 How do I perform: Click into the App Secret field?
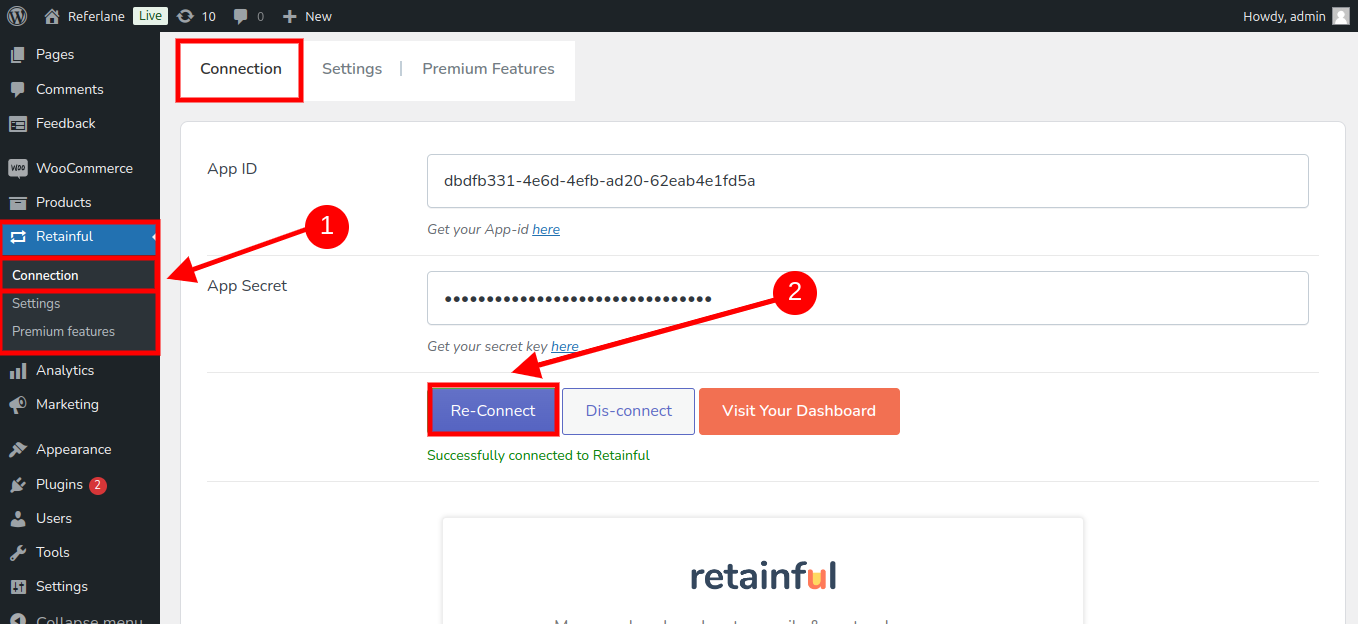pyautogui.click(x=867, y=298)
